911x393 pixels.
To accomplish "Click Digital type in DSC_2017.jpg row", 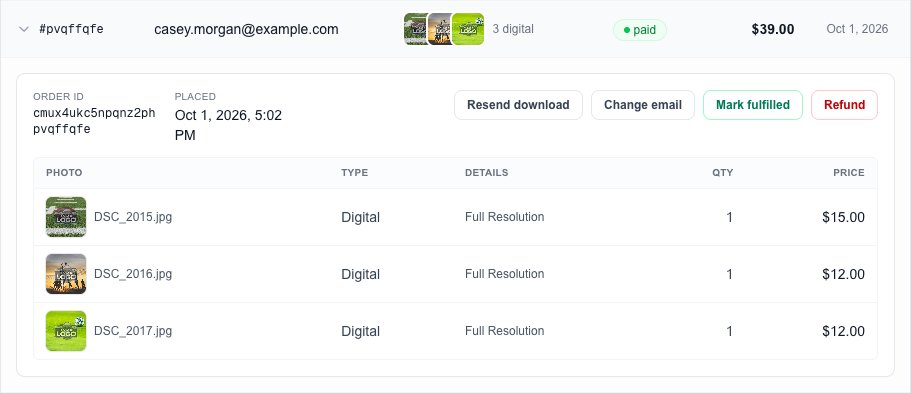I will pyautogui.click(x=360, y=331).
